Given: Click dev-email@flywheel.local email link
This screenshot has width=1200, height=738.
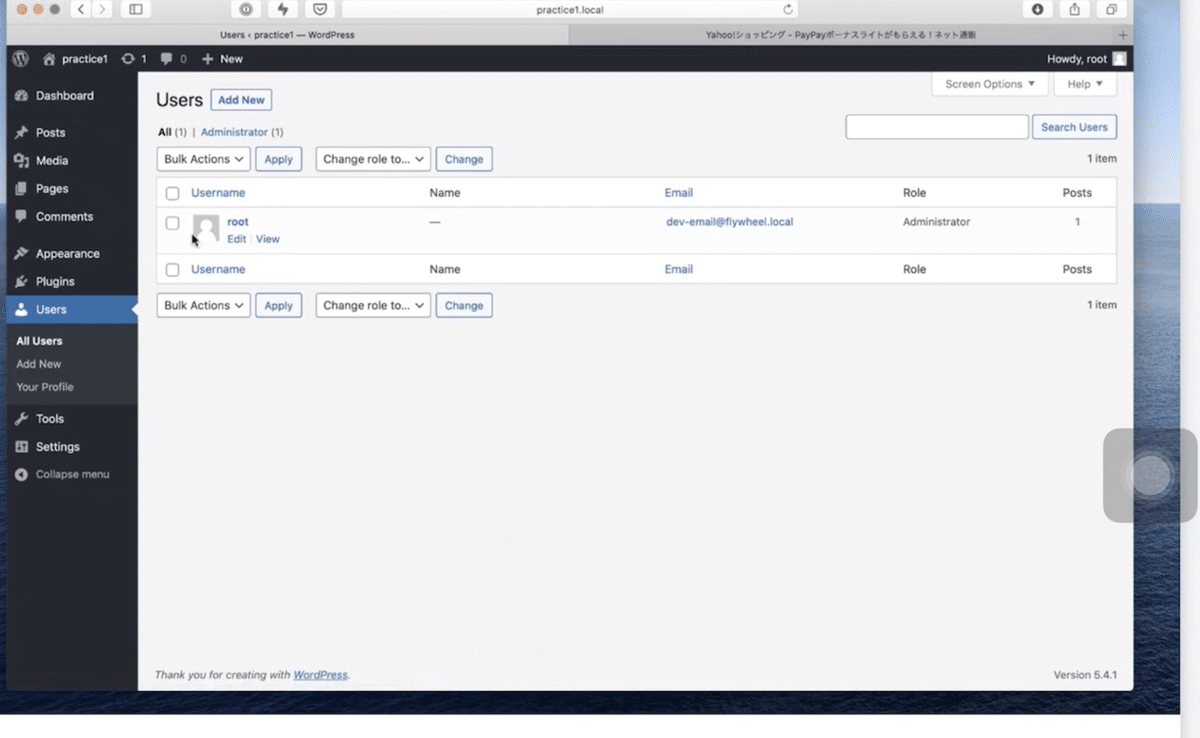Looking at the screenshot, I should point(730,222).
